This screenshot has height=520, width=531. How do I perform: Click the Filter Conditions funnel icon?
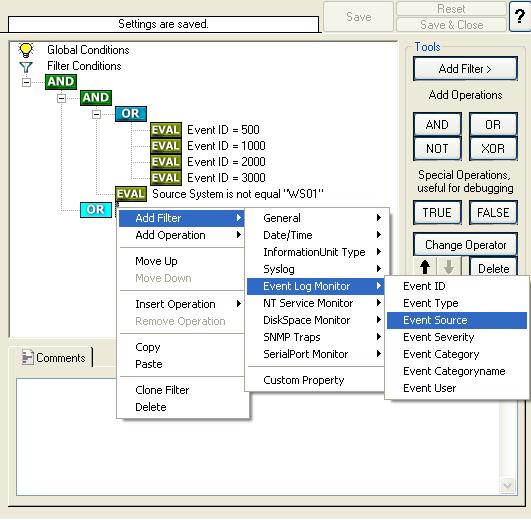pos(26,67)
